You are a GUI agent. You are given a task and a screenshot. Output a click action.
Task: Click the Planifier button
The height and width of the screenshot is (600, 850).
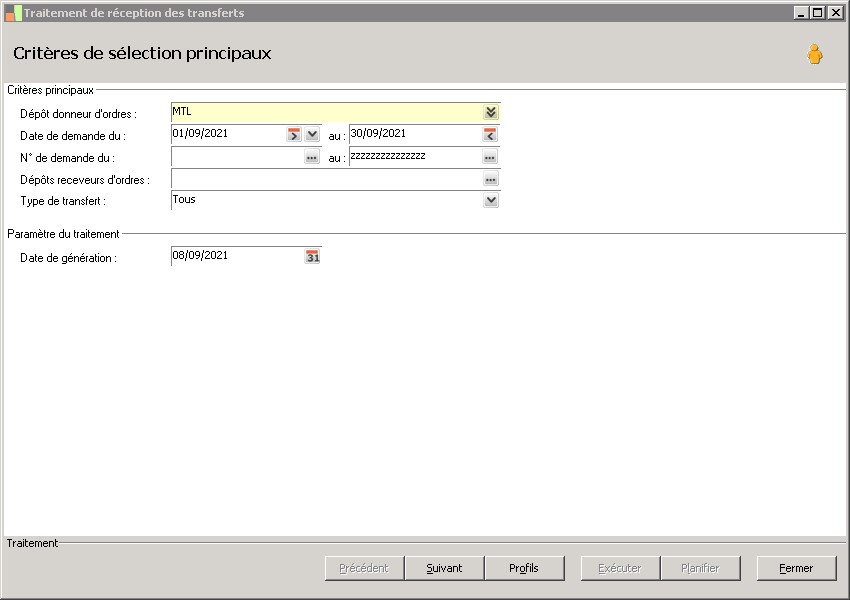click(x=700, y=568)
